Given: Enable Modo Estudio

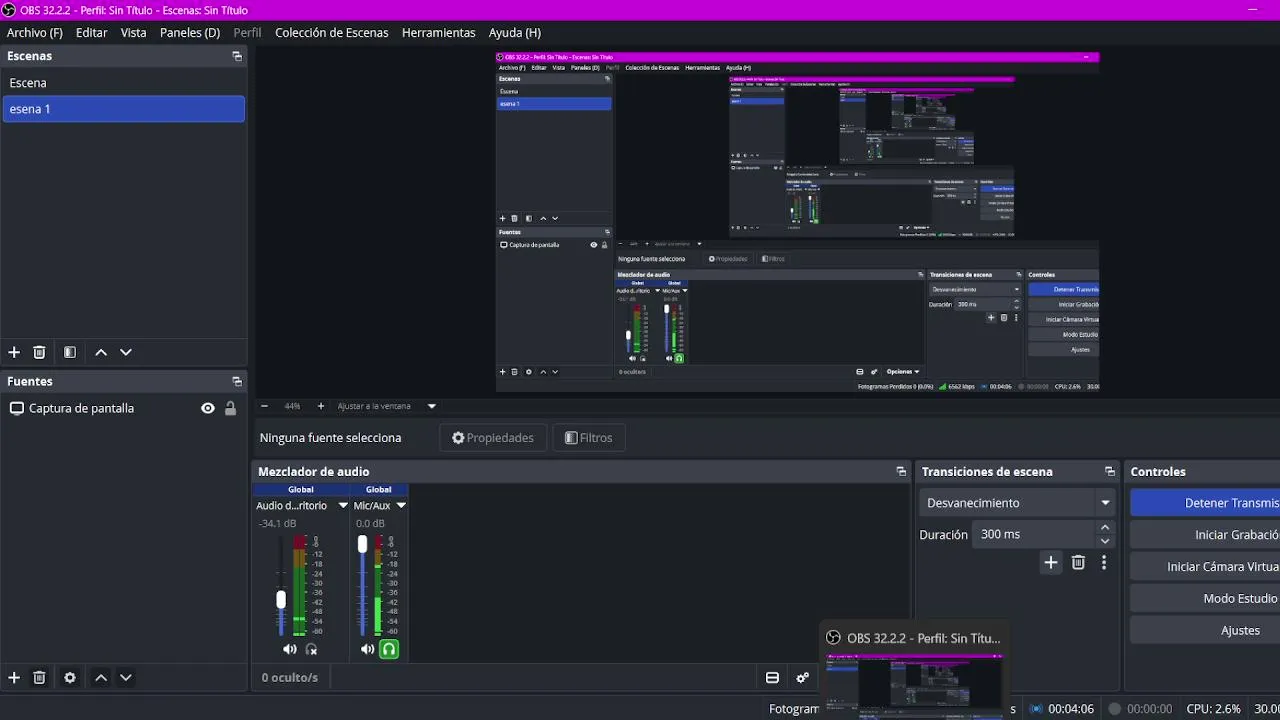Looking at the screenshot, I should tap(1205, 599).
